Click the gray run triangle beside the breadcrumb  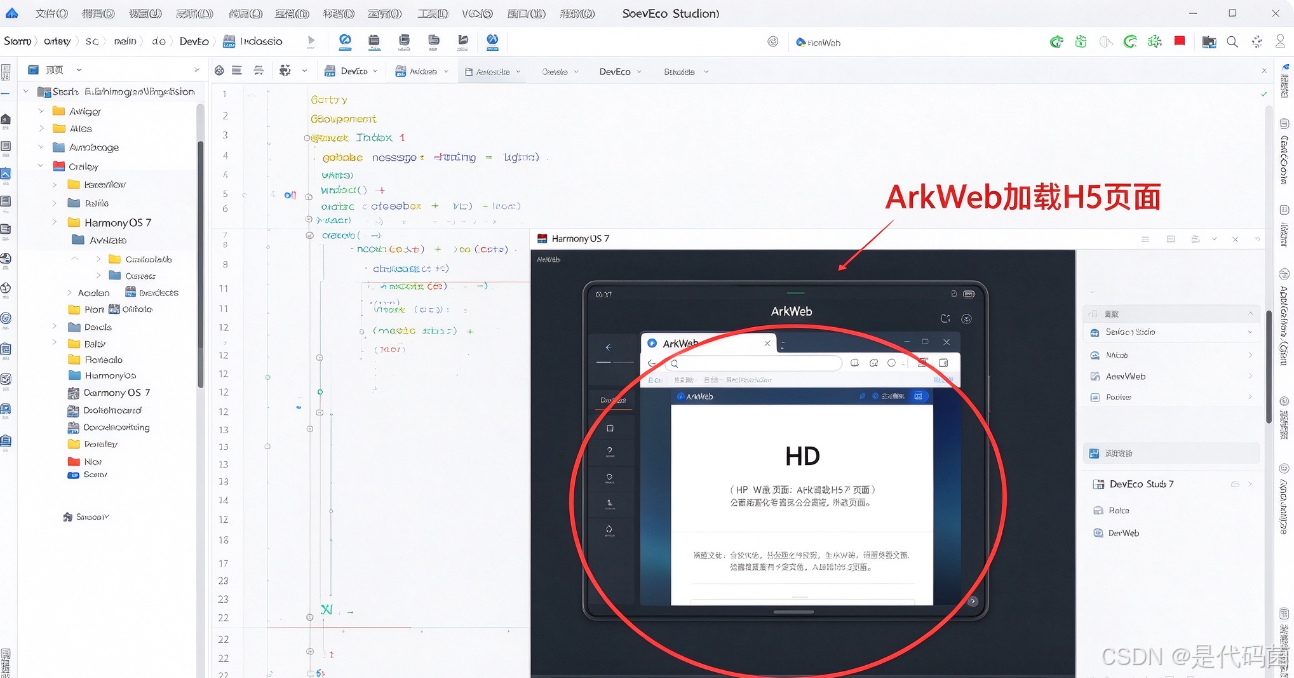pyautogui.click(x=312, y=41)
